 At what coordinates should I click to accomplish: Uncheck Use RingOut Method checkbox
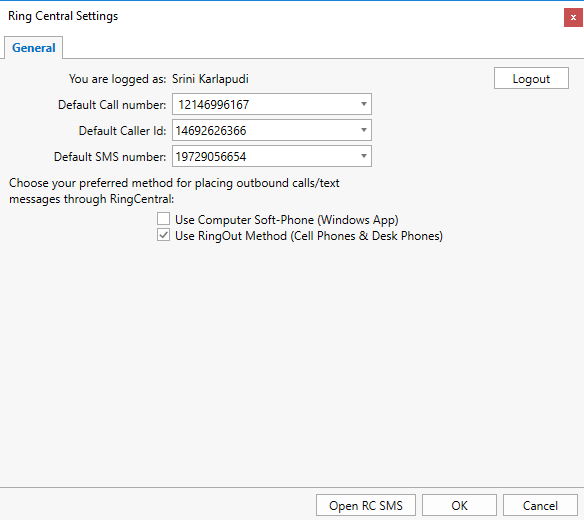tap(164, 235)
